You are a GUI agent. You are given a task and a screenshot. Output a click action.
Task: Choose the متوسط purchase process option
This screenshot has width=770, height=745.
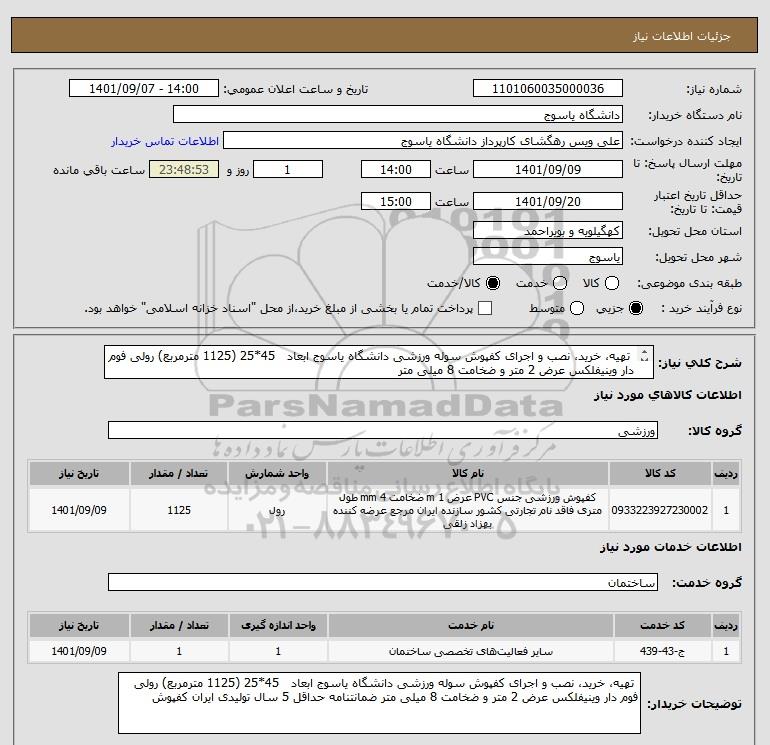tap(577, 308)
